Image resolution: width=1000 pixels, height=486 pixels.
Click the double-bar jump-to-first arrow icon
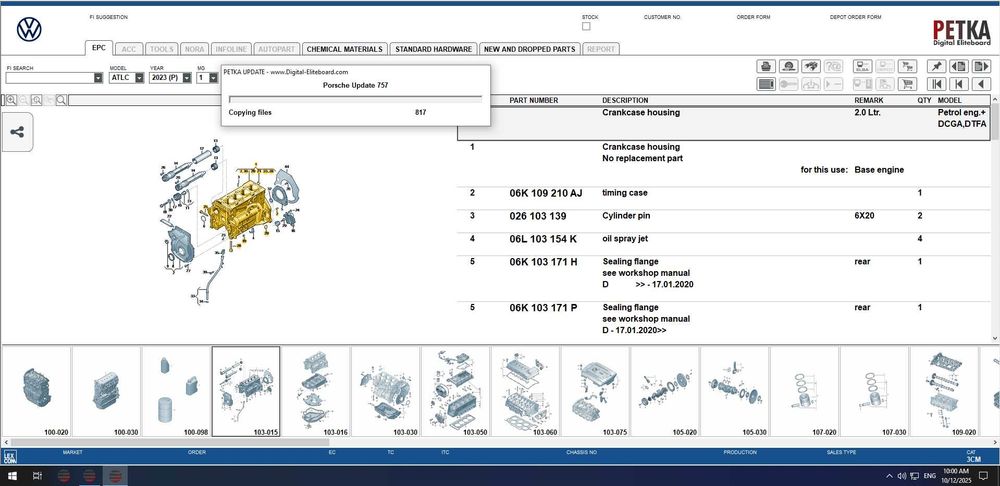point(937,84)
